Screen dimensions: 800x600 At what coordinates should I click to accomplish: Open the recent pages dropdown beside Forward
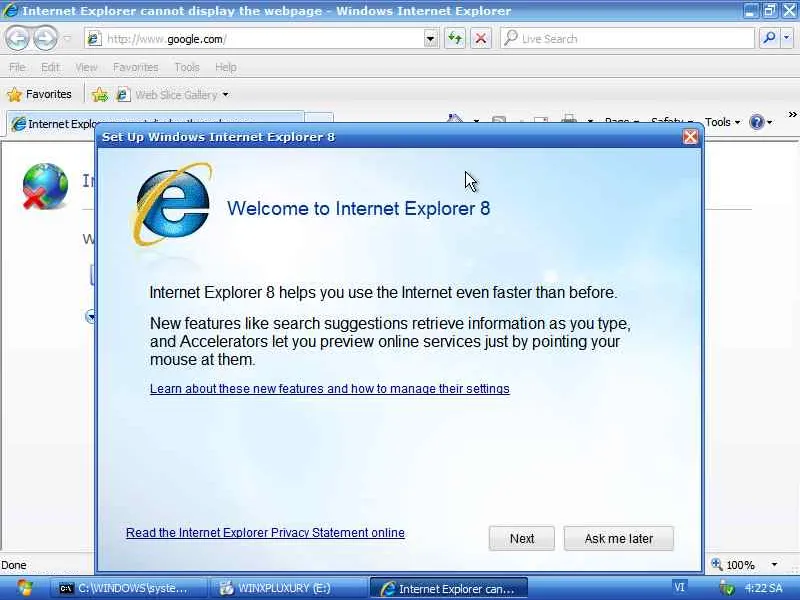tap(67, 39)
